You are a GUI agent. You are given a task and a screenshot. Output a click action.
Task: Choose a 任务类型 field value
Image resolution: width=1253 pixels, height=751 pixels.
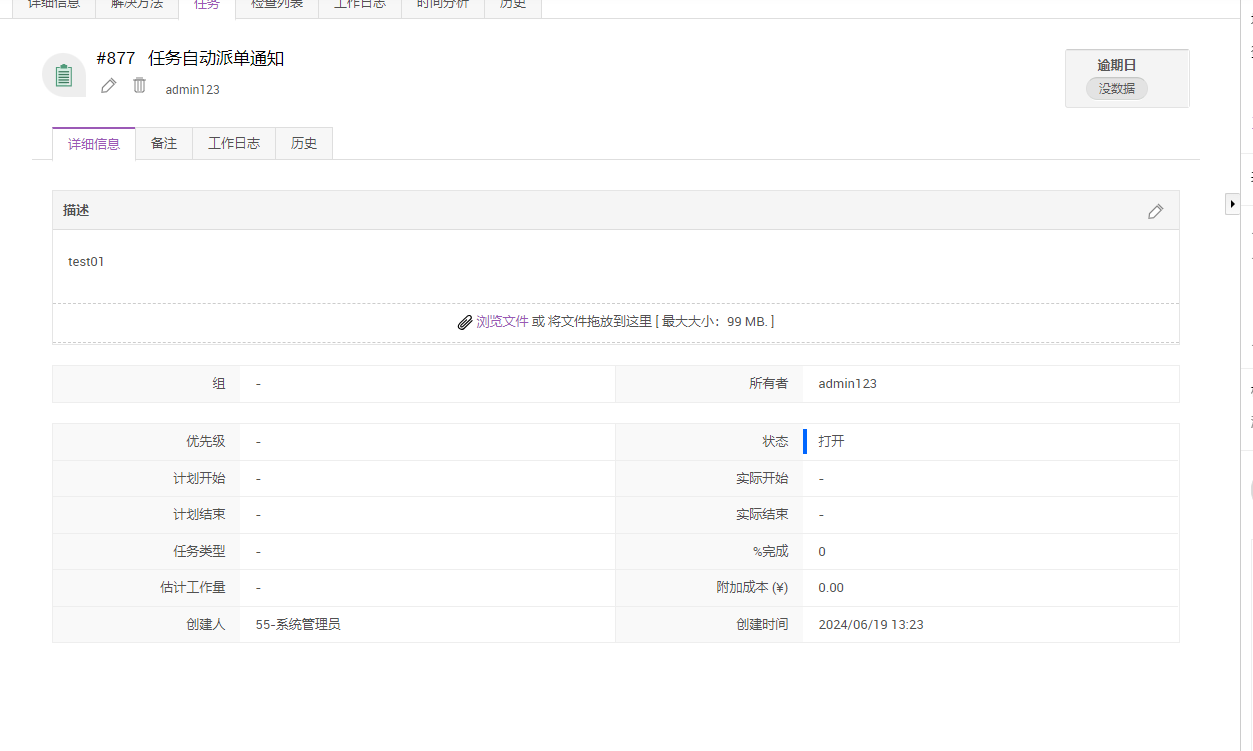(x=258, y=551)
